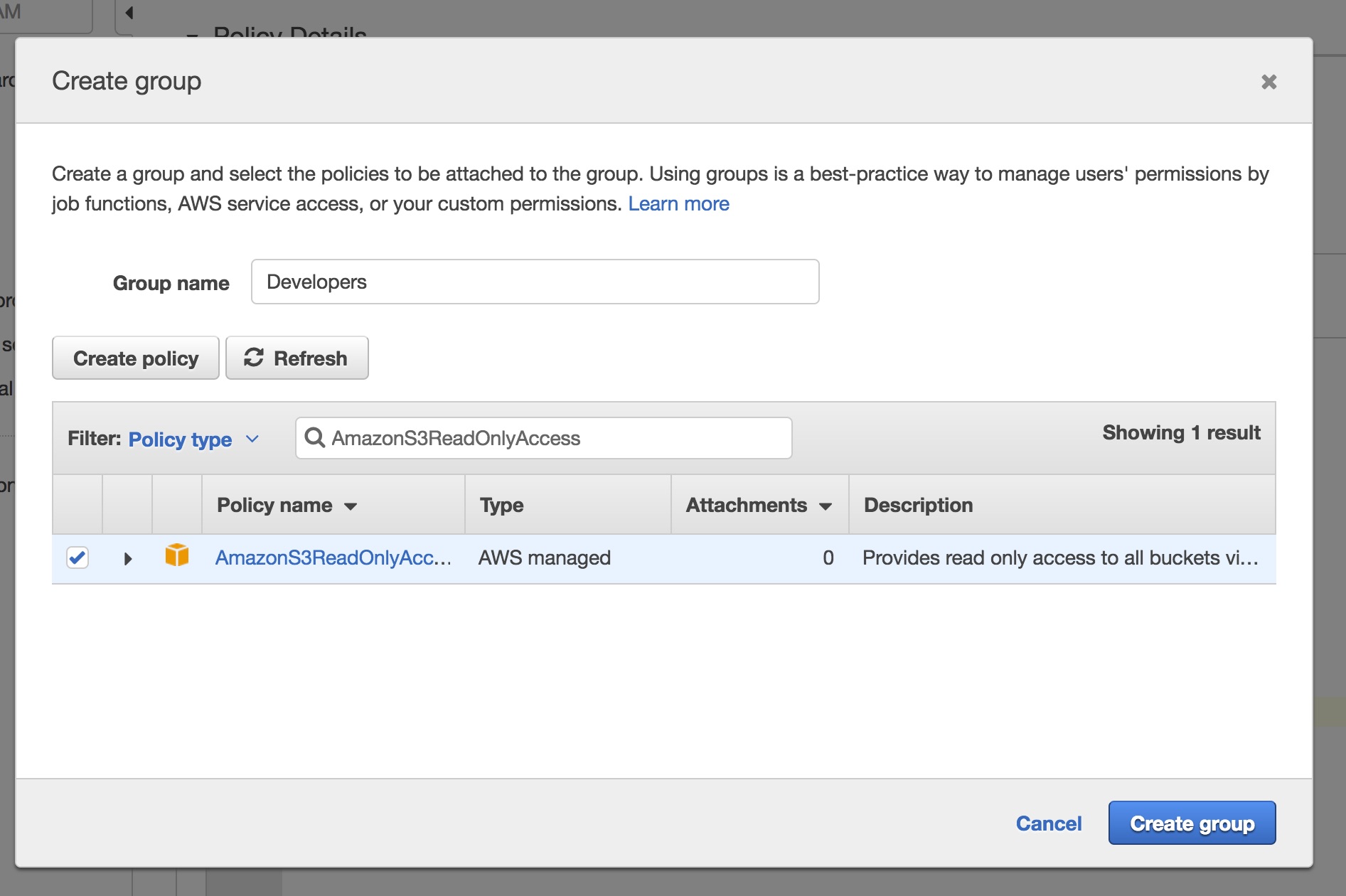Click the 'Provides read only access' description

click(x=1060, y=558)
